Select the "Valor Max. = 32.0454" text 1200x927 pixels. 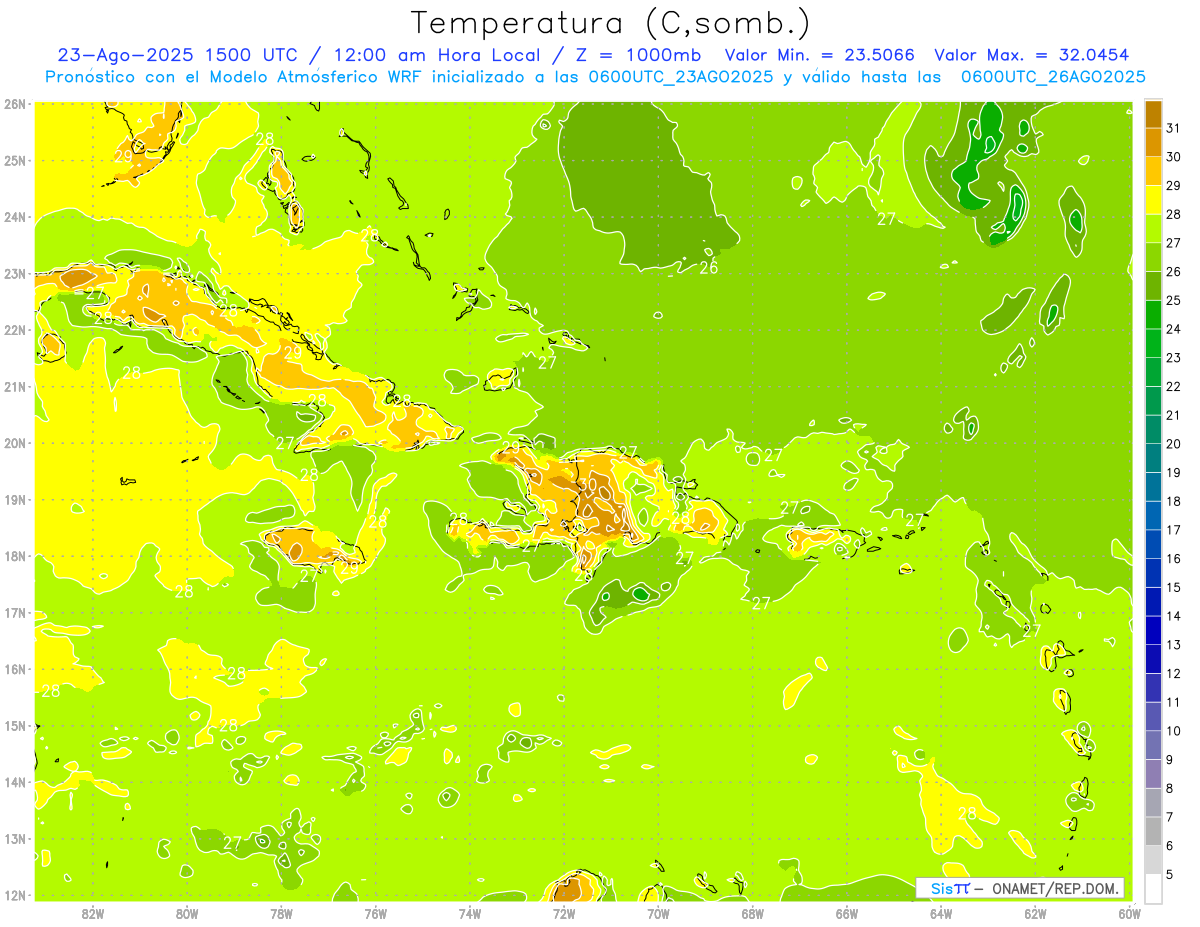coord(1031,55)
